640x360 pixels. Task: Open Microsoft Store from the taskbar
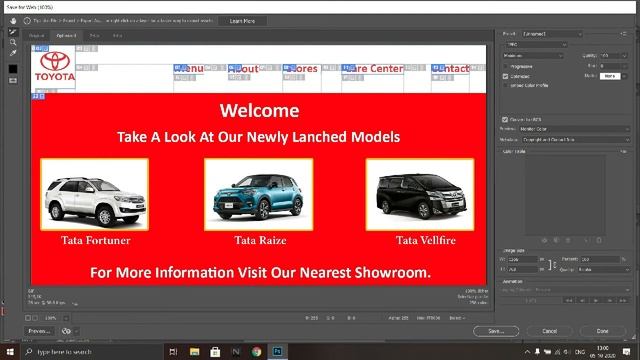215,351
